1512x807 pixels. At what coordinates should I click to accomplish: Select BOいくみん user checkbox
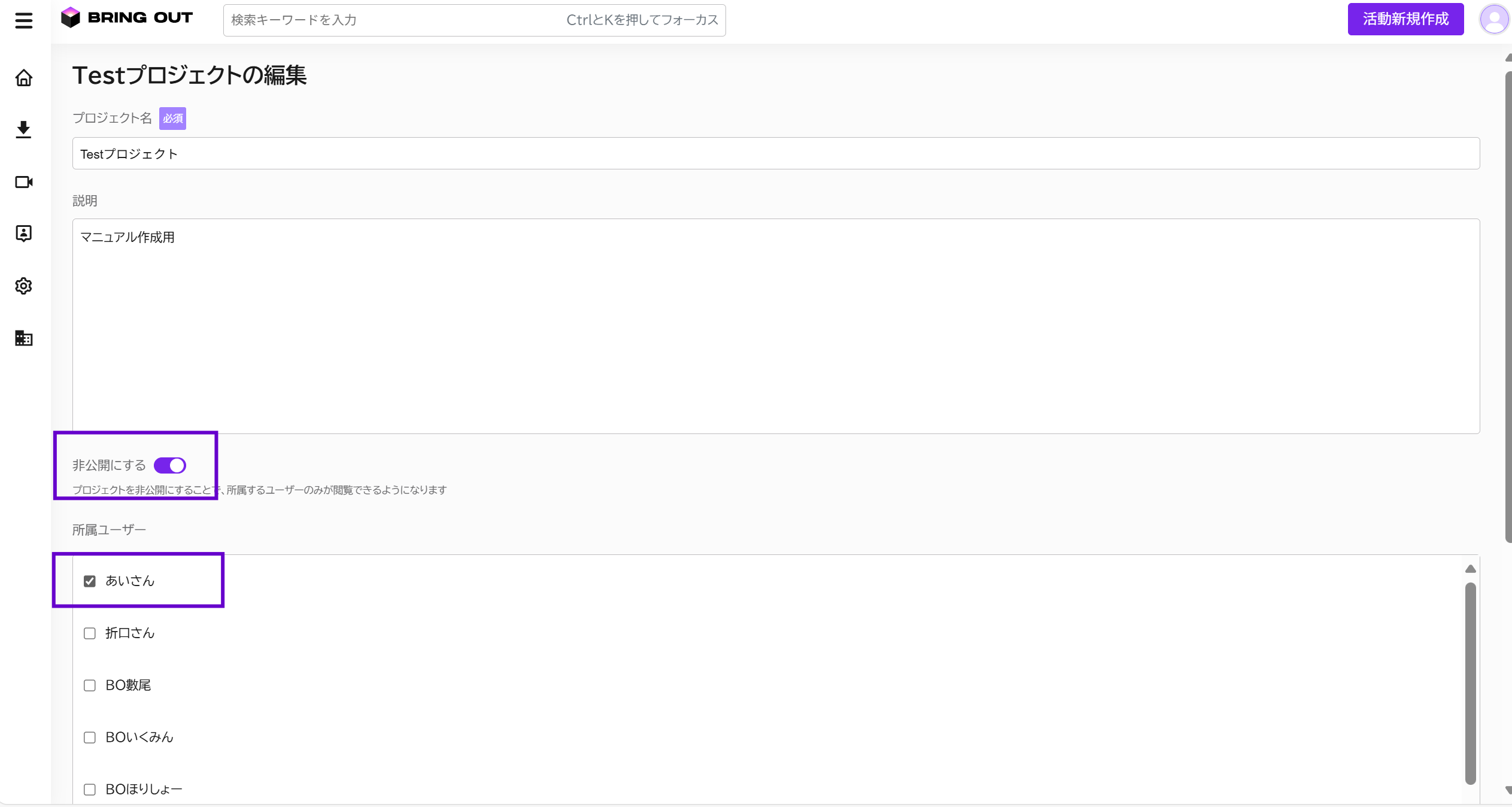coord(90,738)
